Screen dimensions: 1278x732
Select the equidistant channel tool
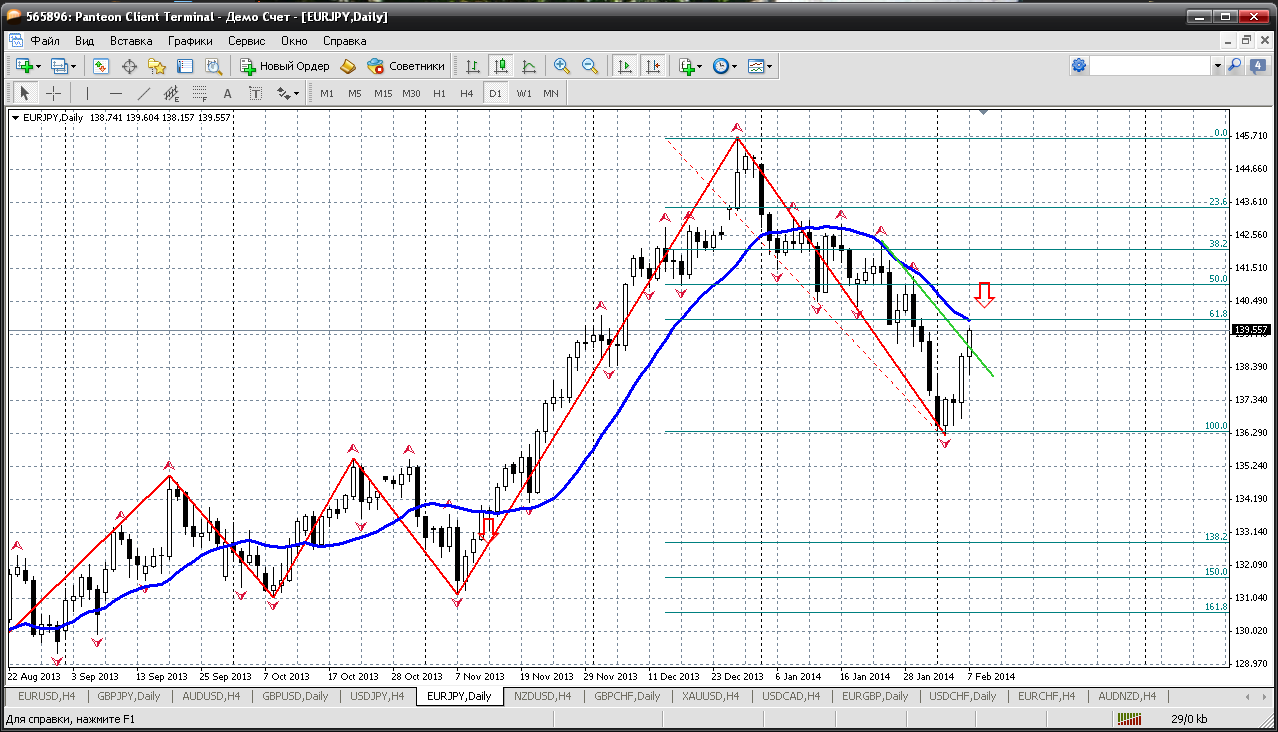click(x=171, y=93)
